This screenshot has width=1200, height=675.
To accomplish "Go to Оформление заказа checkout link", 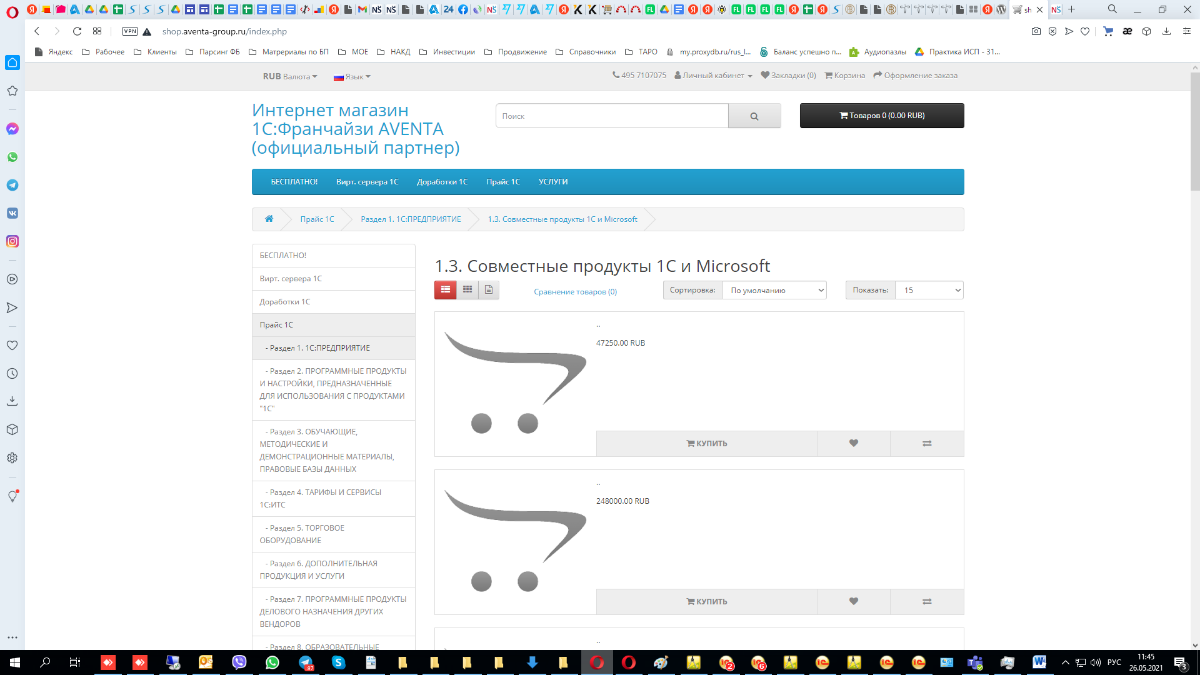I will tap(916, 75).
